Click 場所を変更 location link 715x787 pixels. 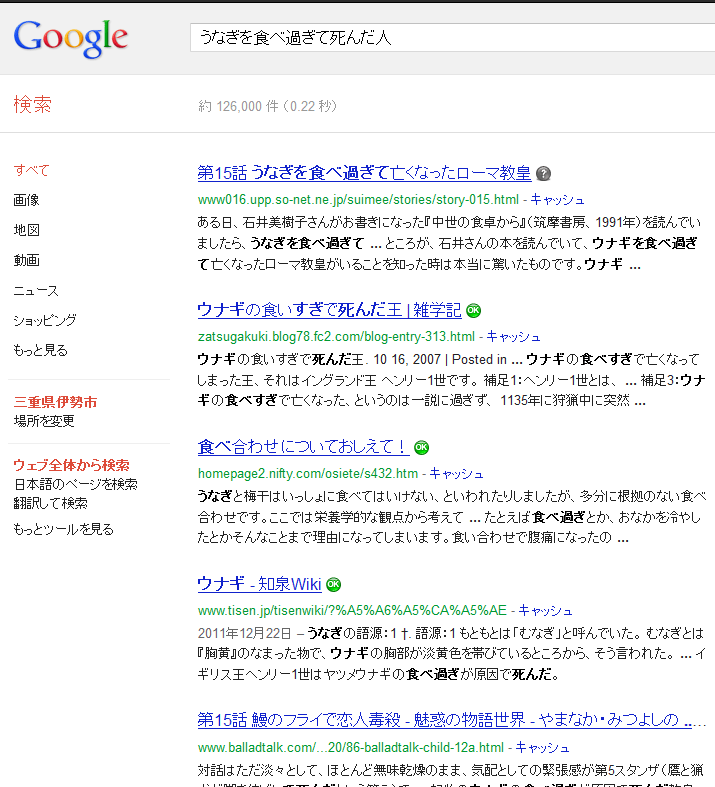(44, 421)
